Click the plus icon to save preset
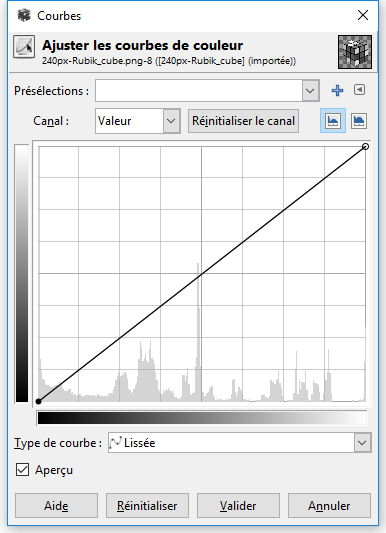The width and height of the screenshot is (386, 533). point(337,90)
